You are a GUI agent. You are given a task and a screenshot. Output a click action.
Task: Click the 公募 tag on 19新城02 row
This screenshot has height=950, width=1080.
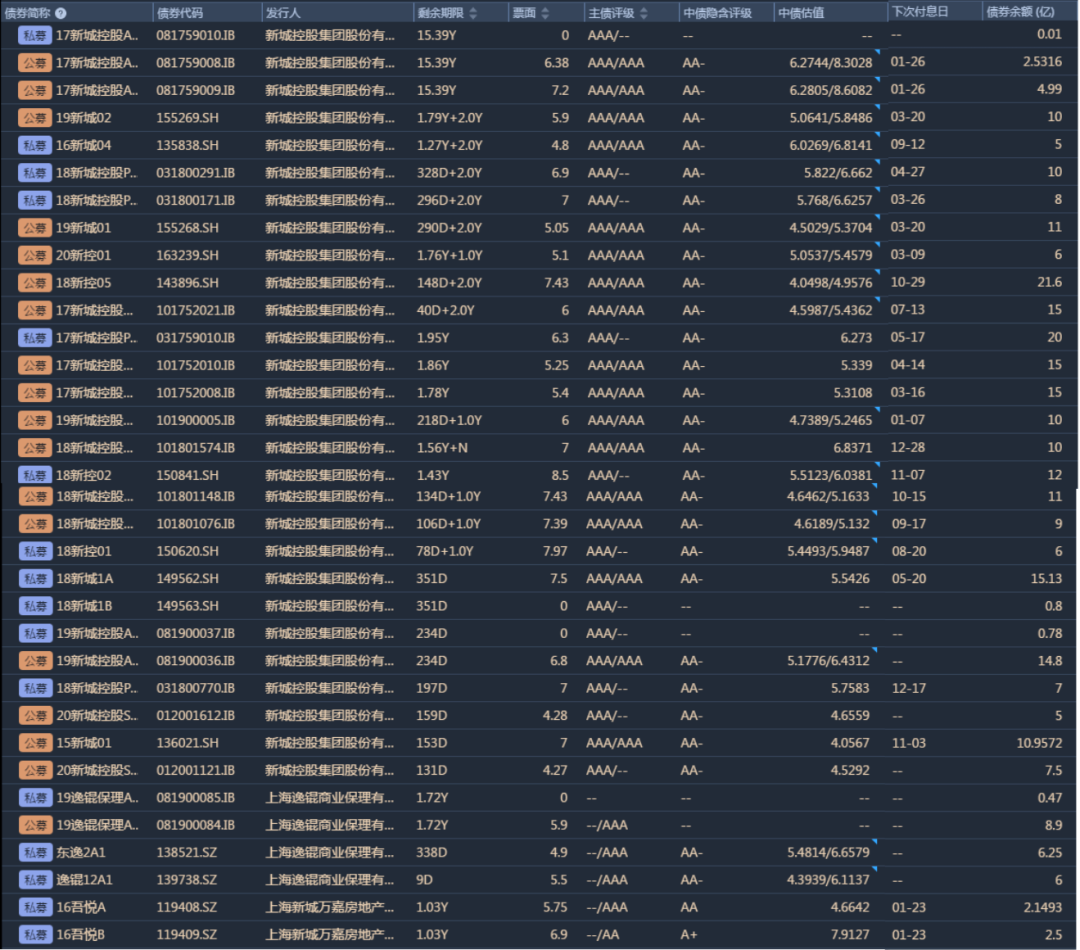pyautogui.click(x=35, y=118)
